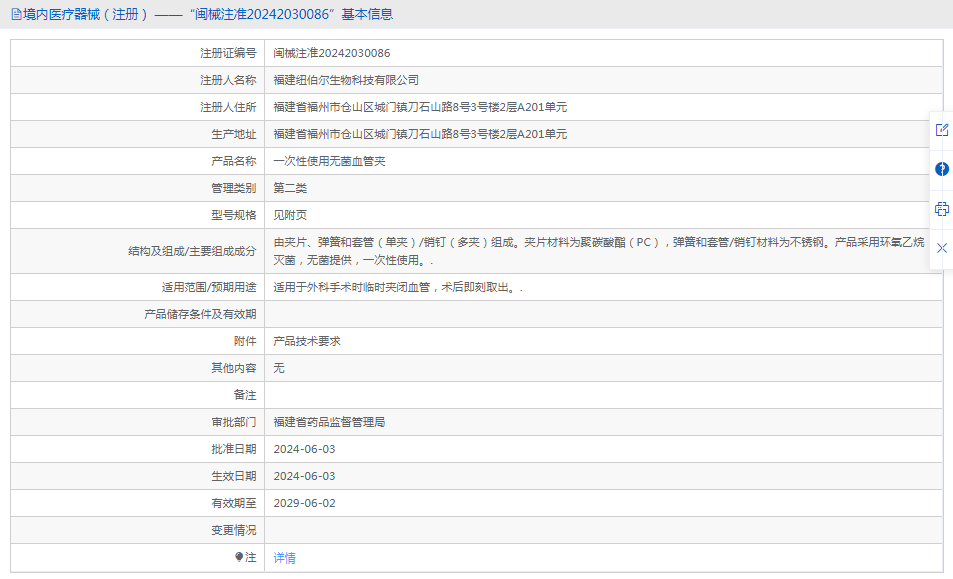Select registration number 闽械注准20242030086 cell

click(x=332, y=53)
